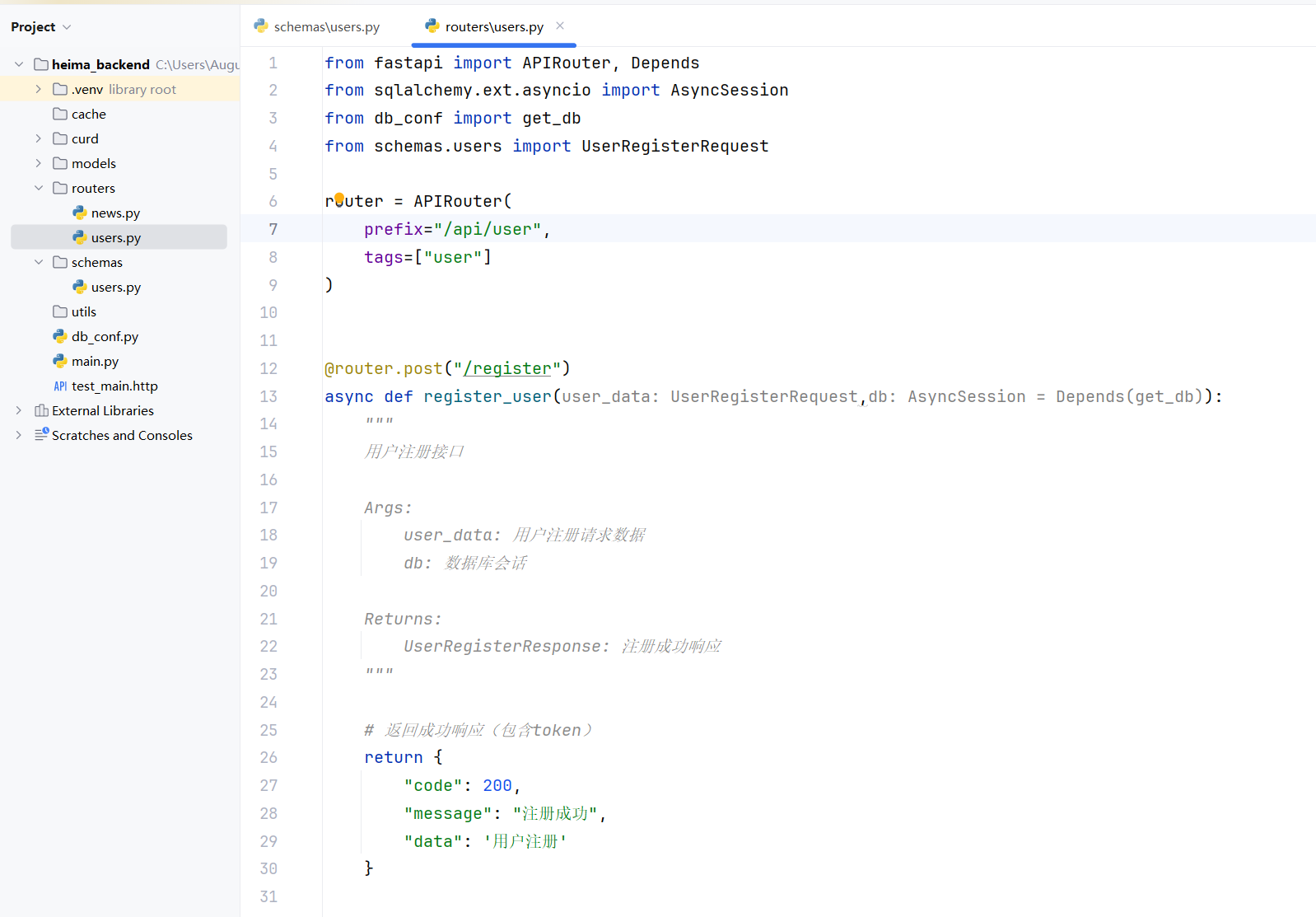Screen dimensions: 1316x917
Task: Close the routers\users.py tab
Action: click(560, 26)
